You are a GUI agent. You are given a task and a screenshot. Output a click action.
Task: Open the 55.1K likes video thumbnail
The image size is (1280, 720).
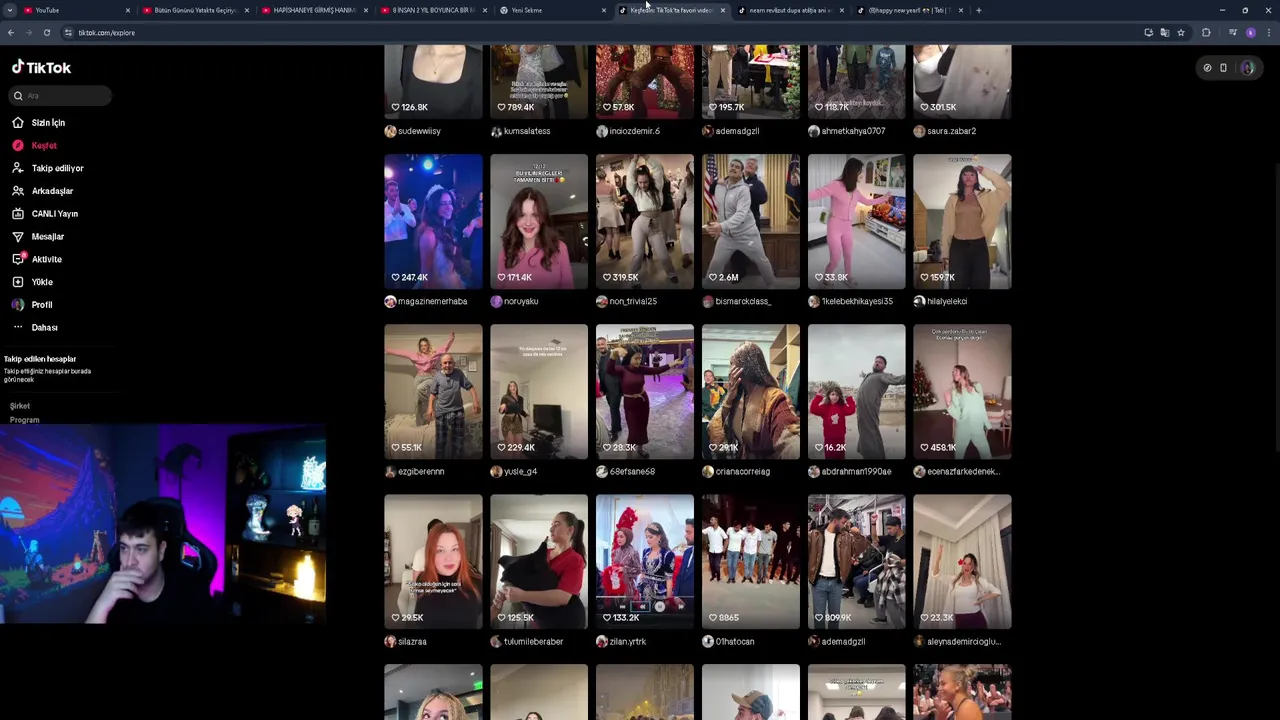point(433,392)
